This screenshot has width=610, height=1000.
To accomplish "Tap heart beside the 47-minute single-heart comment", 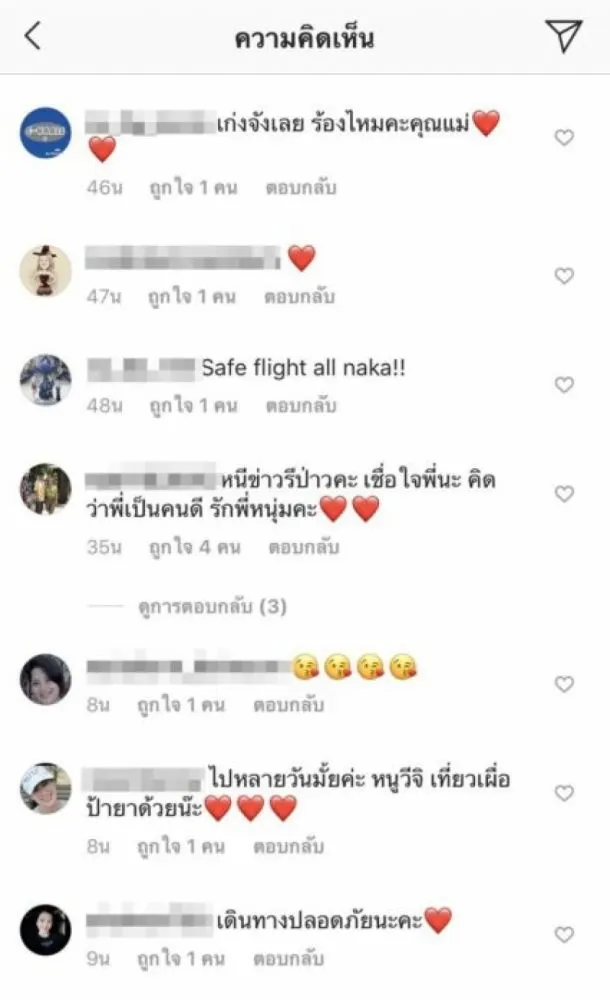I will click(564, 276).
